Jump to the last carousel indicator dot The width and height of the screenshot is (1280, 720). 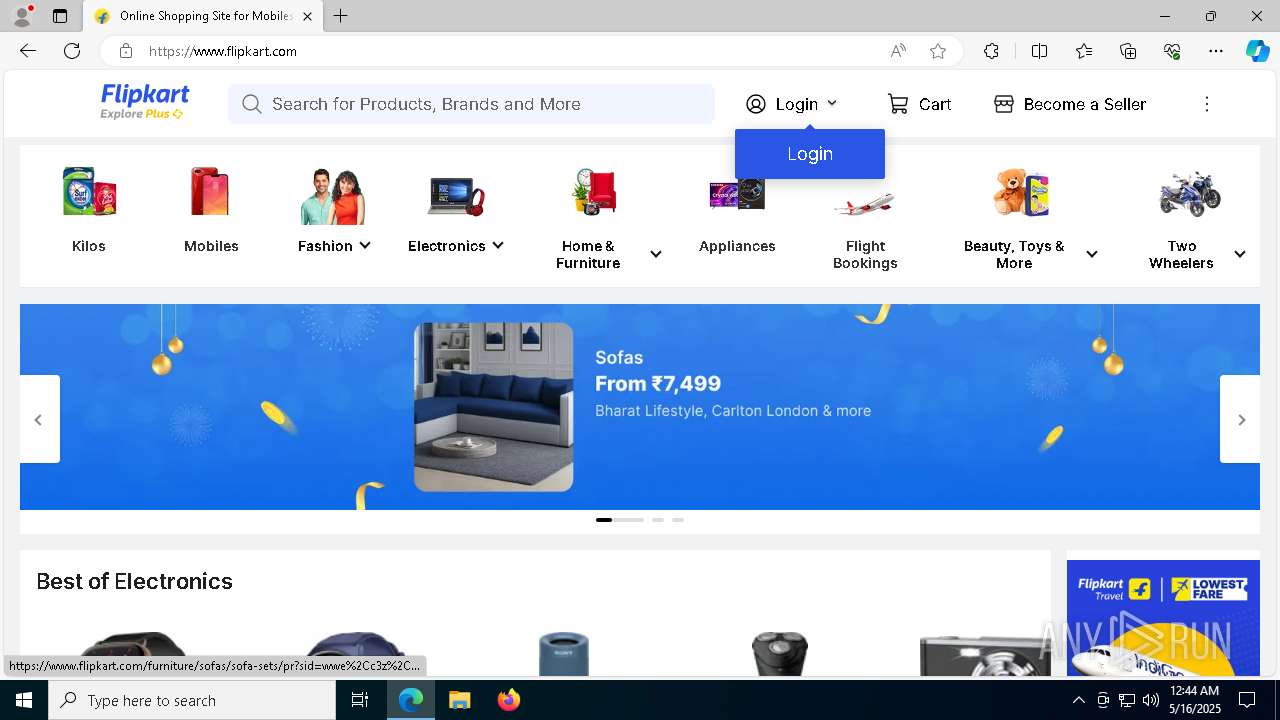click(x=678, y=520)
